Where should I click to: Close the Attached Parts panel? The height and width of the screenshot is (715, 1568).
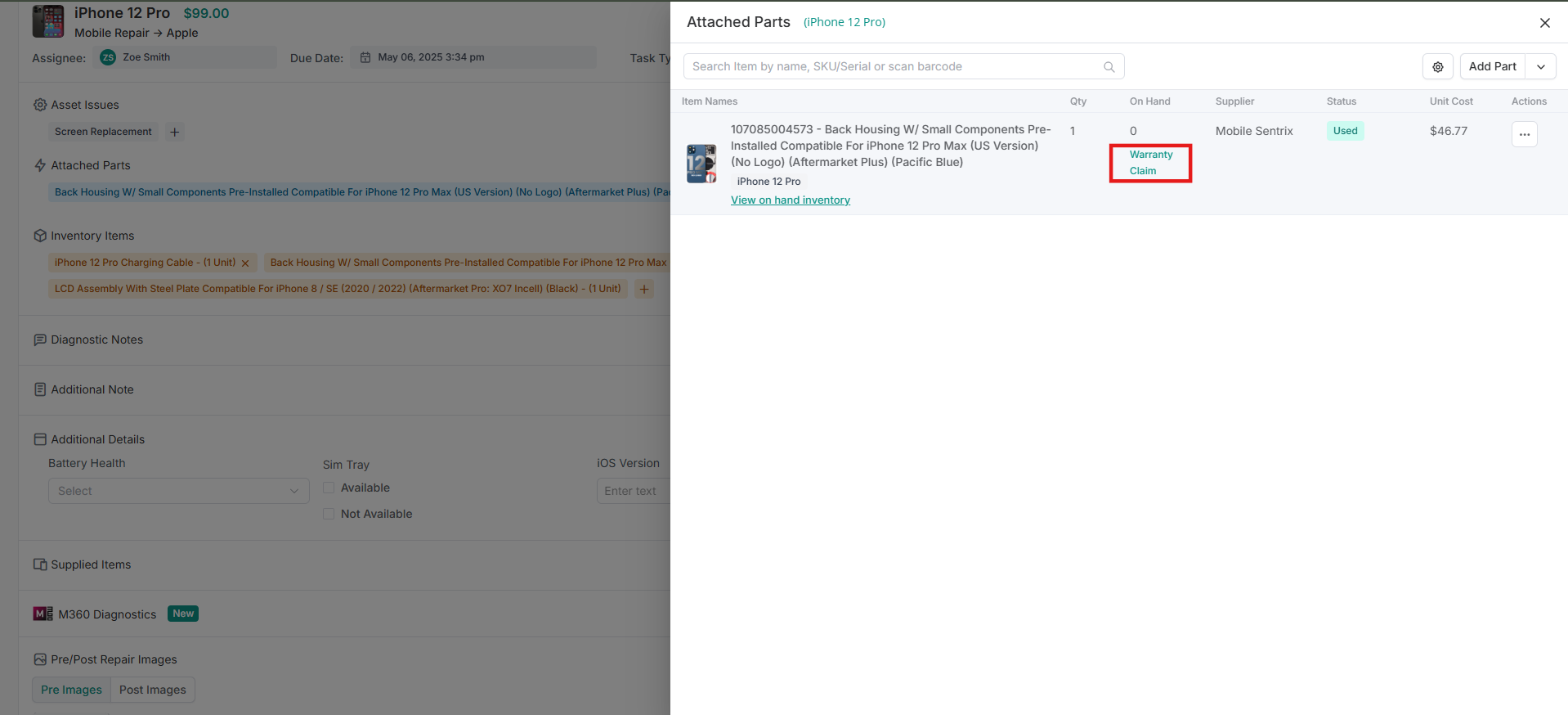point(1544,23)
